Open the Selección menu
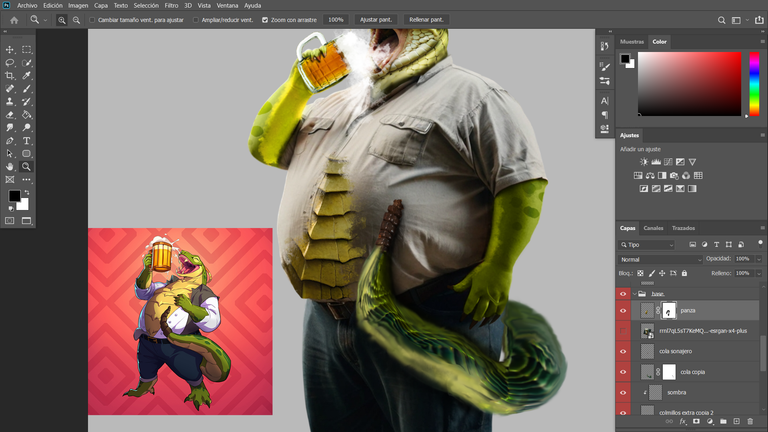The width and height of the screenshot is (768, 432). click(146, 5)
